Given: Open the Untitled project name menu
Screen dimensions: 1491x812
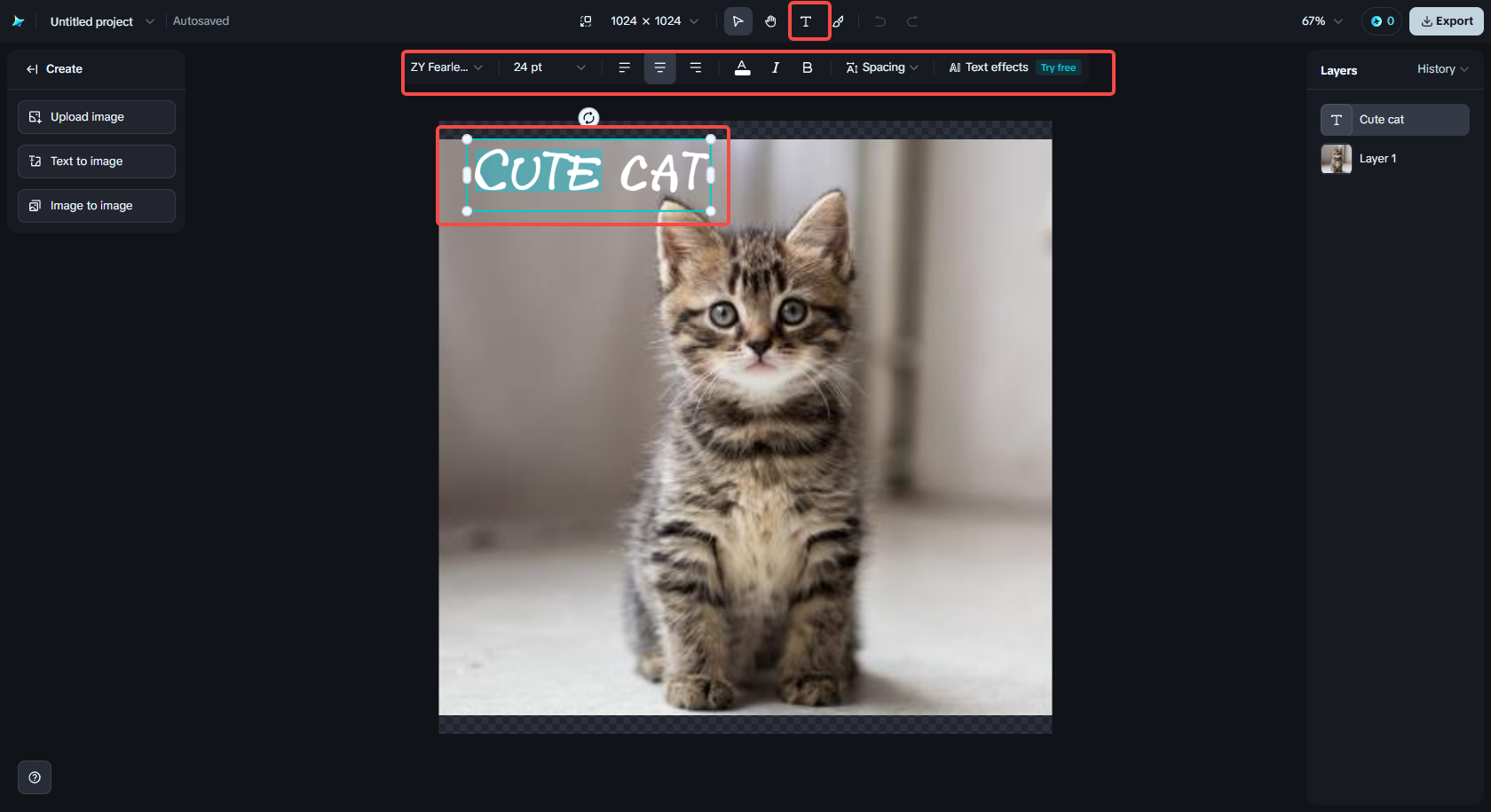Looking at the screenshot, I should [102, 21].
